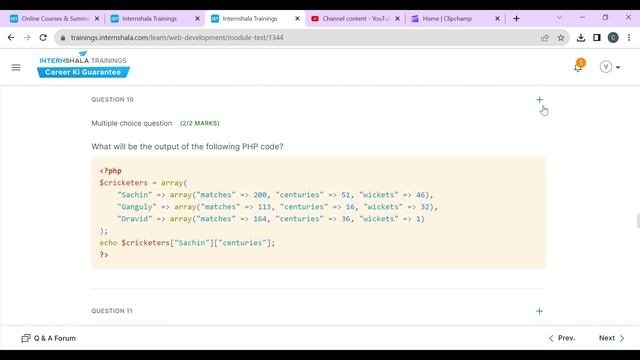Click the "Dravid" array code line
This screenshot has width=640, height=360.
(271, 219)
